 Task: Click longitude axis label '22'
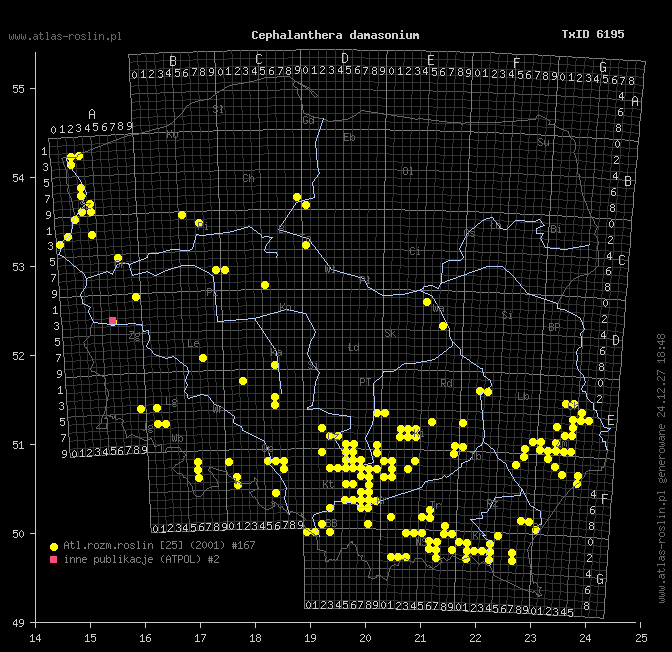[x=475, y=638]
